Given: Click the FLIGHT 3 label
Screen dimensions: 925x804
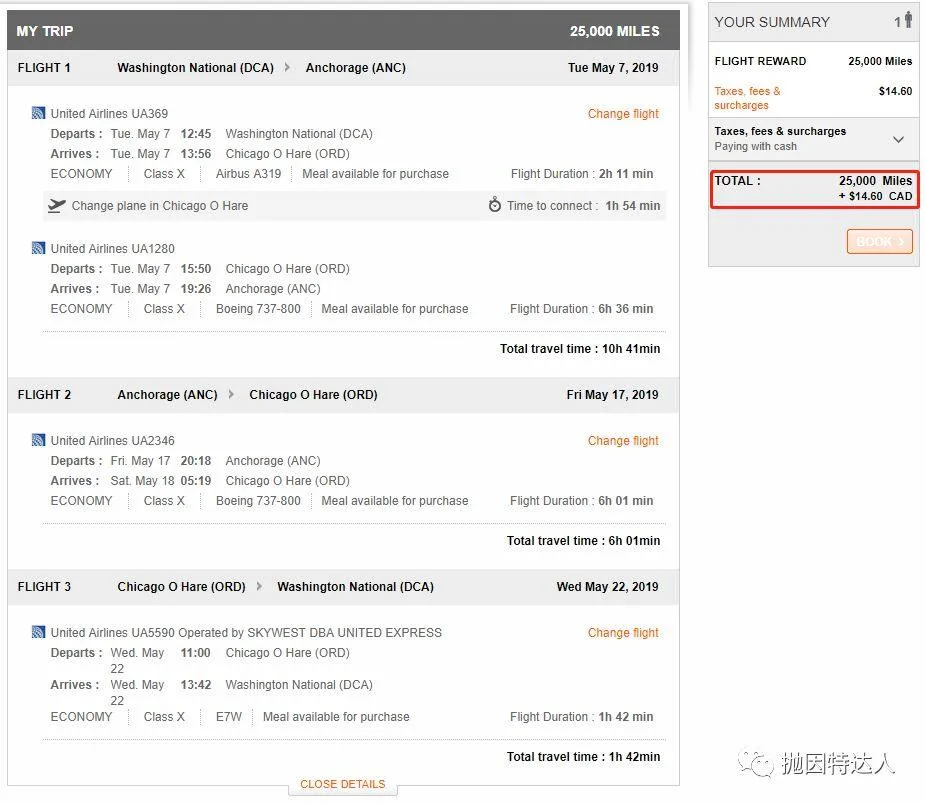Looking at the screenshot, I should (x=44, y=586).
